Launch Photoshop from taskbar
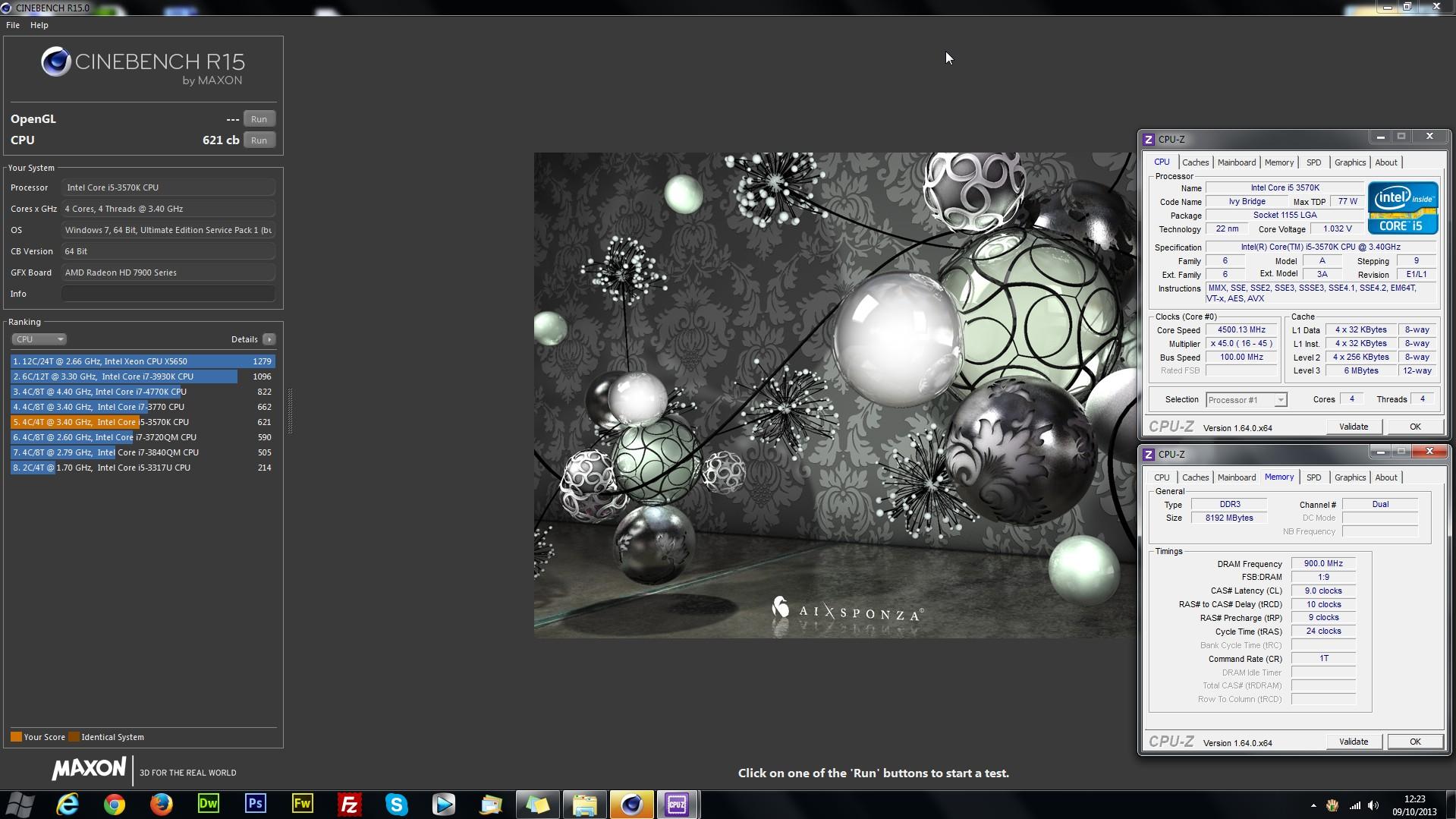This screenshot has width=1456, height=819. (x=256, y=804)
